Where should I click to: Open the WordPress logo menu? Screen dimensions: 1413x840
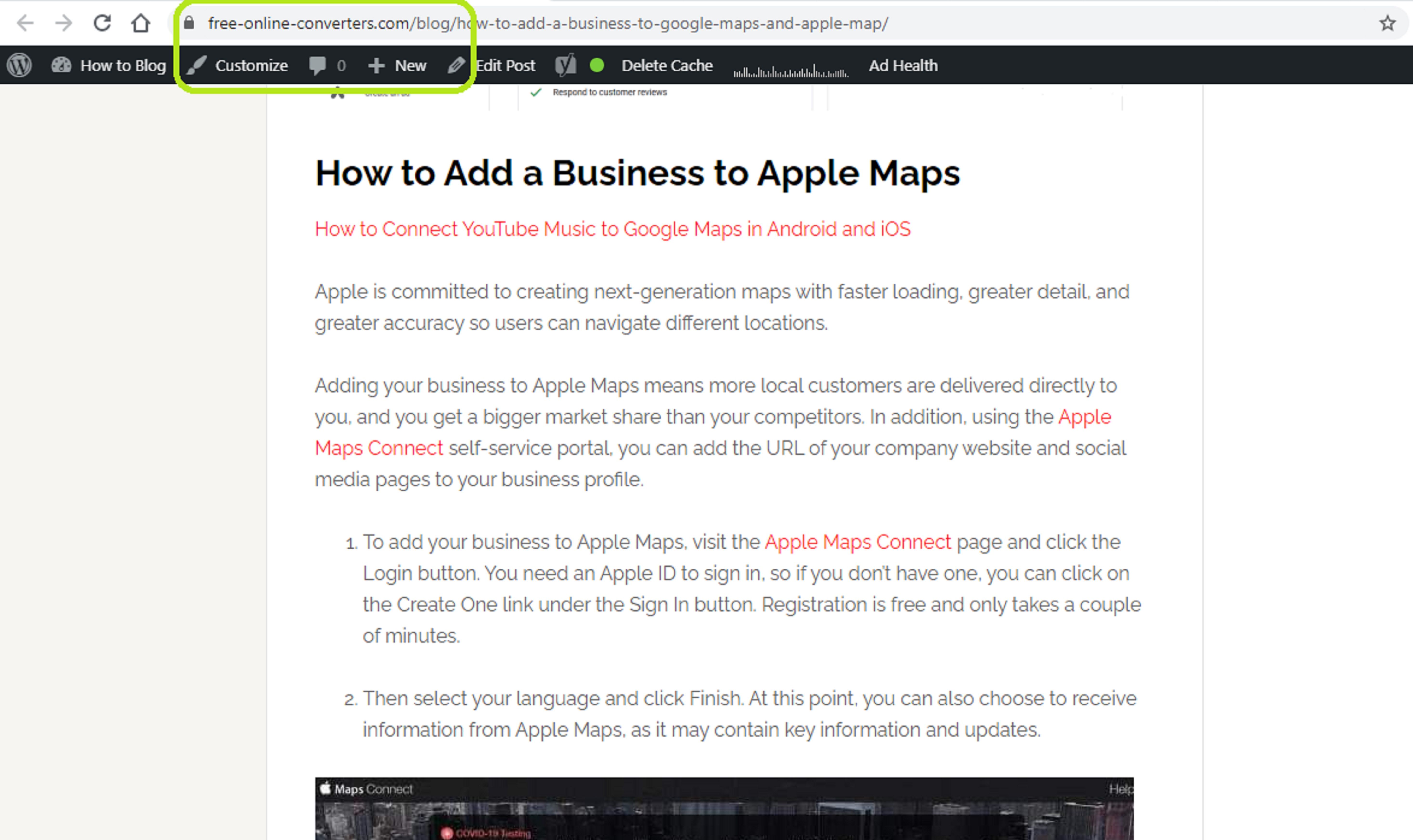click(x=19, y=65)
